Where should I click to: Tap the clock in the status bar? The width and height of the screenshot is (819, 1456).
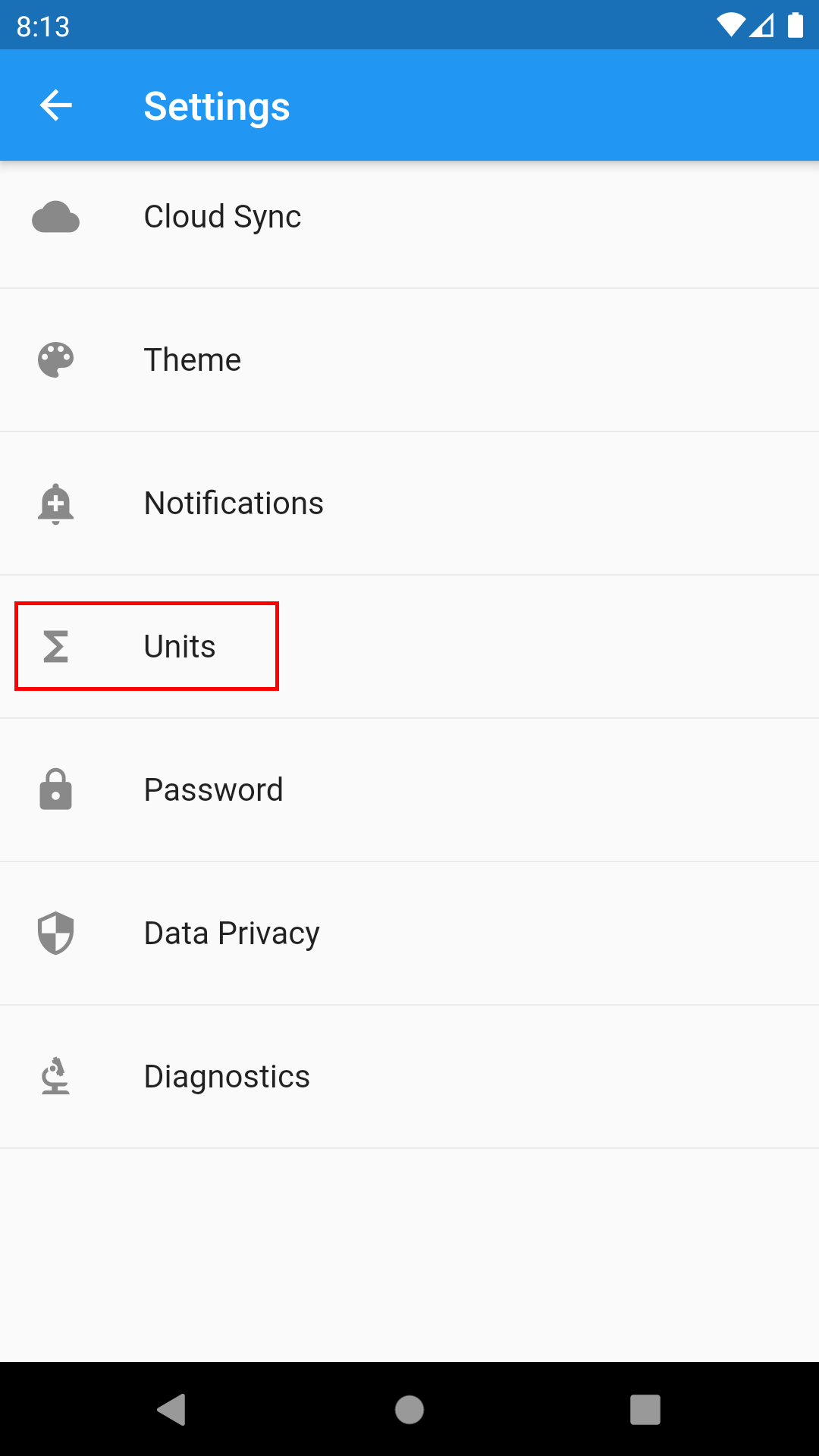pos(43,27)
